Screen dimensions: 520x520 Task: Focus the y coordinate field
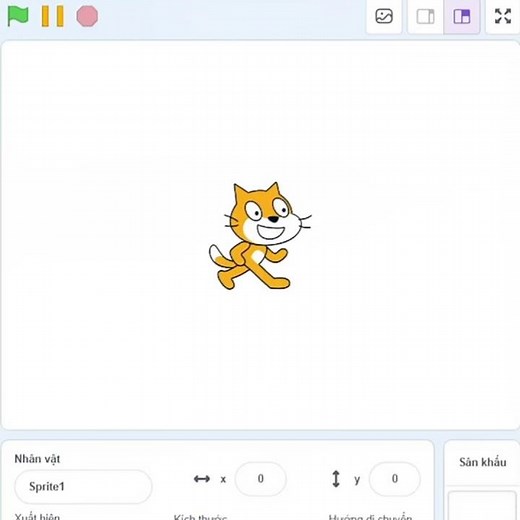click(394, 479)
